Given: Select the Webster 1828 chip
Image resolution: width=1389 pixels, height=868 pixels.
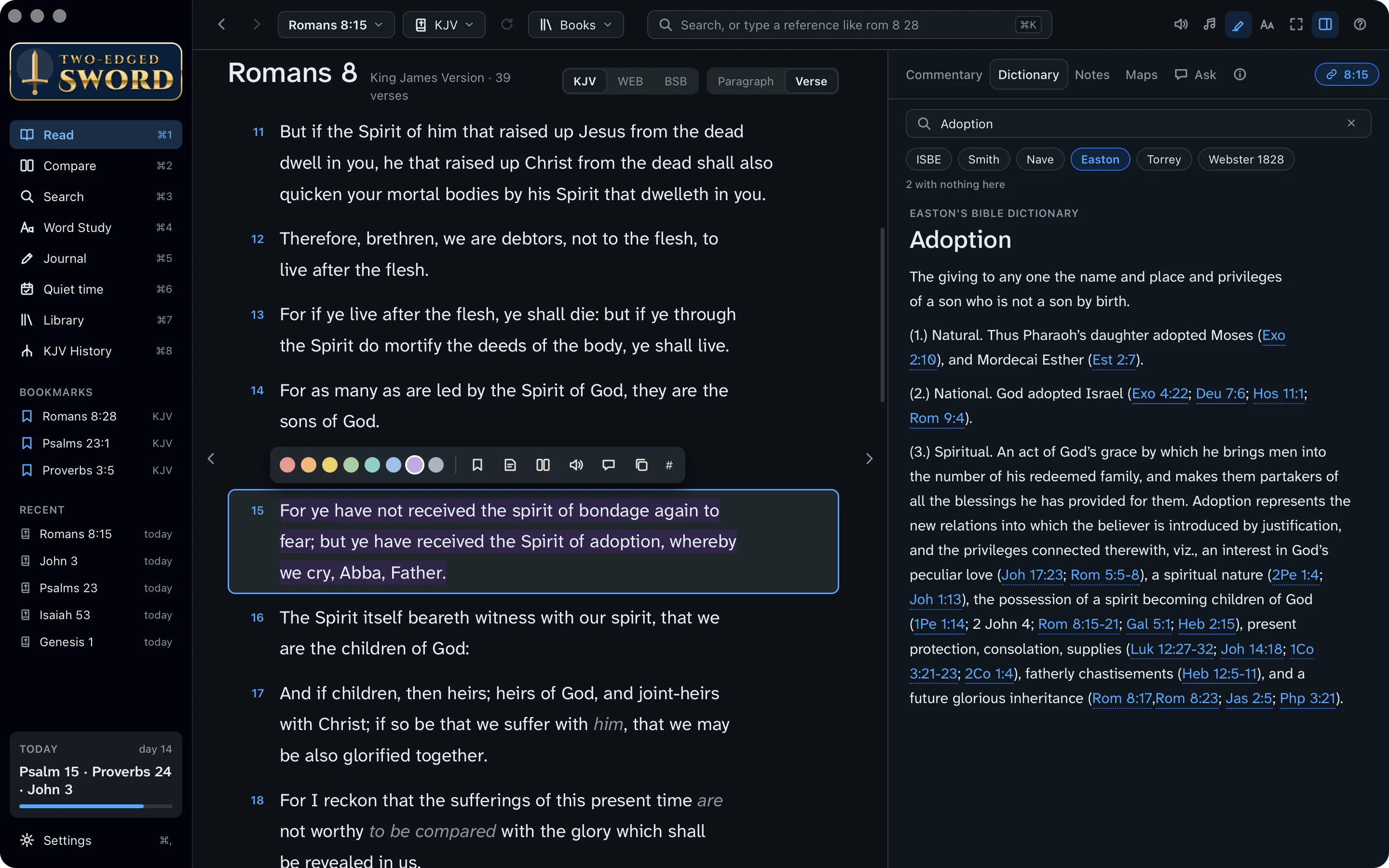Looking at the screenshot, I should (1245, 160).
